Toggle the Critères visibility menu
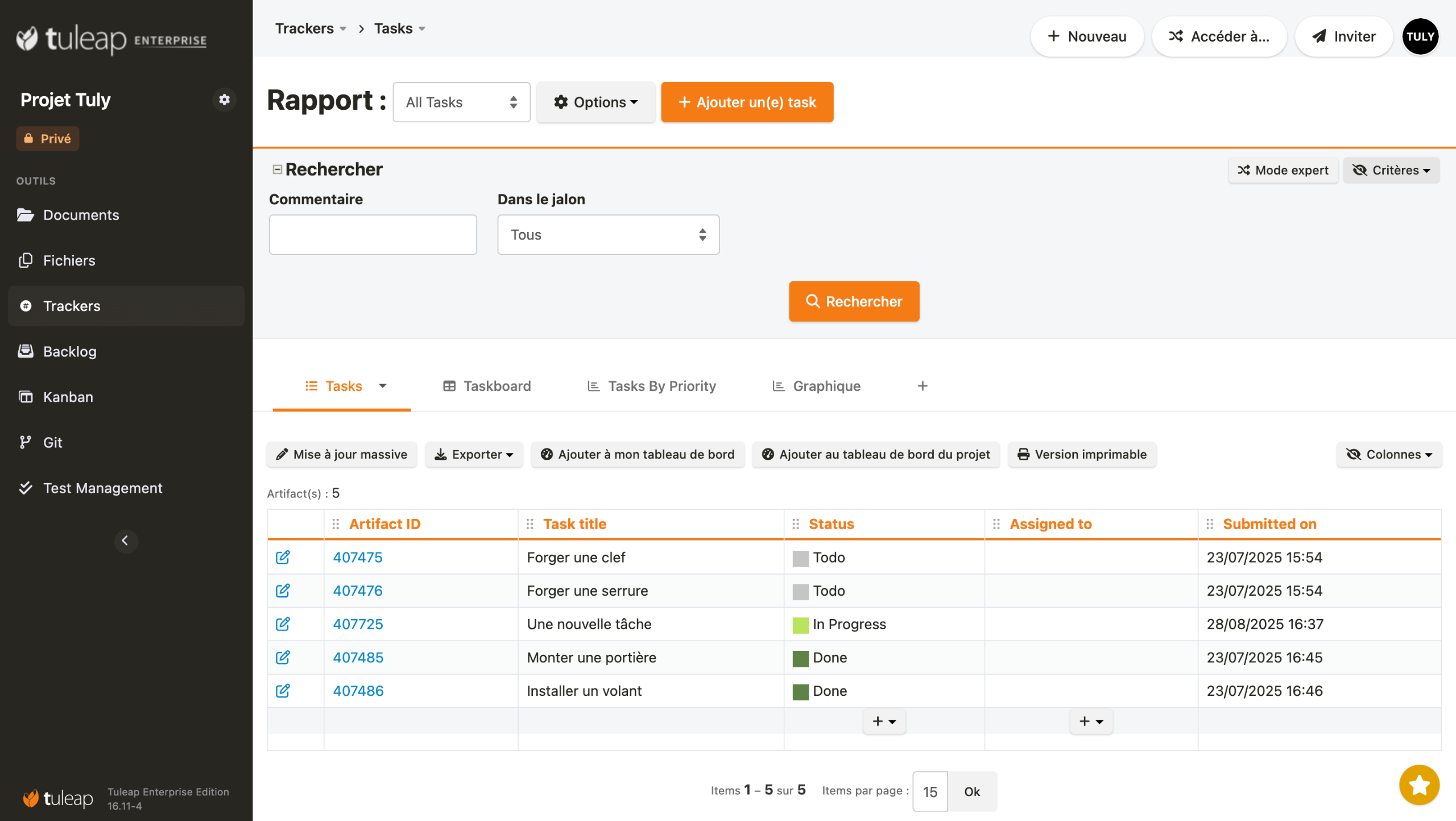1456x821 pixels. [x=1391, y=170]
